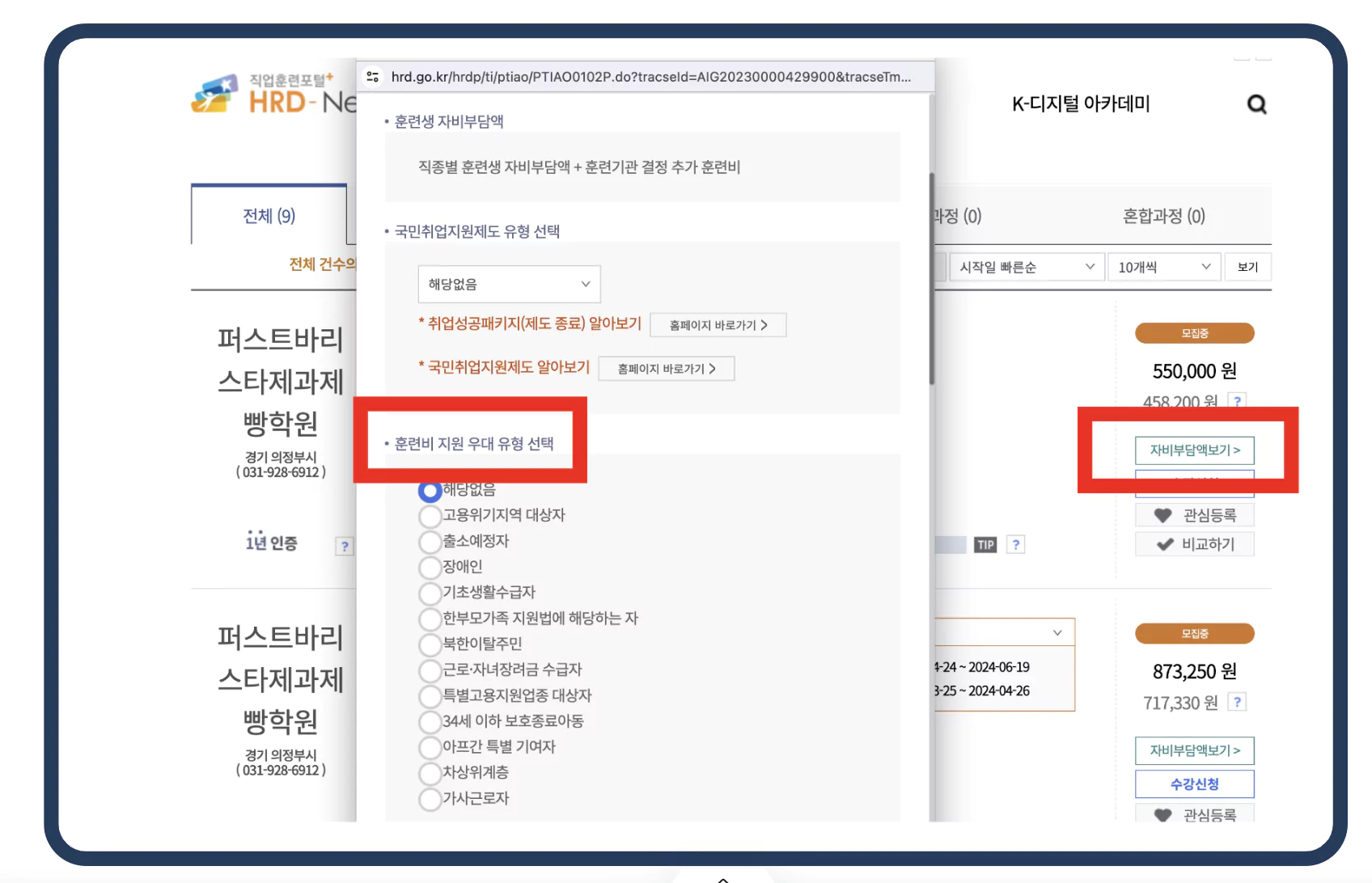Open second 퍼스트바리스타제과제빵학원 course title

281,679
